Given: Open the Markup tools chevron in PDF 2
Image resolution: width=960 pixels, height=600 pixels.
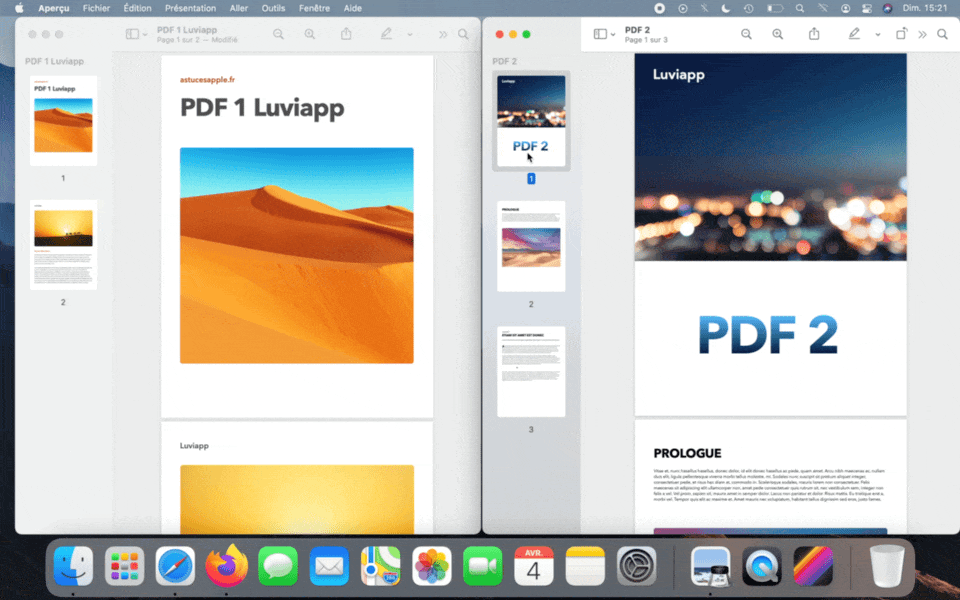Looking at the screenshot, I should [x=878, y=33].
